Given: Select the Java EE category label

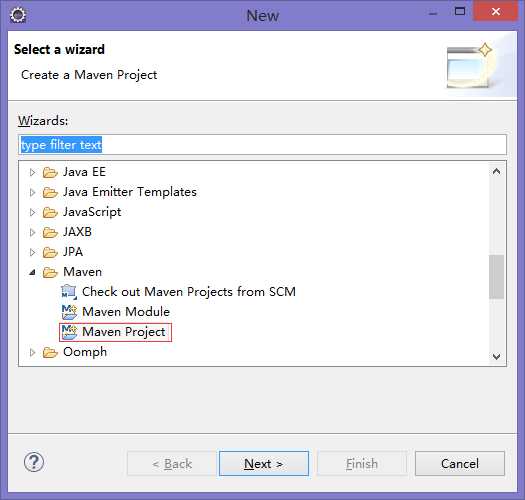Looking at the screenshot, I should pyautogui.click(x=84, y=172).
